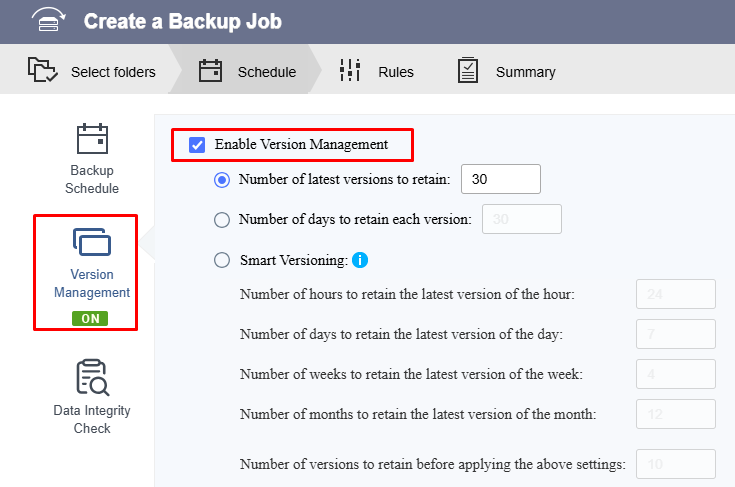Click the Smart Versioning info icon
This screenshot has width=735, height=487.
tap(360, 260)
